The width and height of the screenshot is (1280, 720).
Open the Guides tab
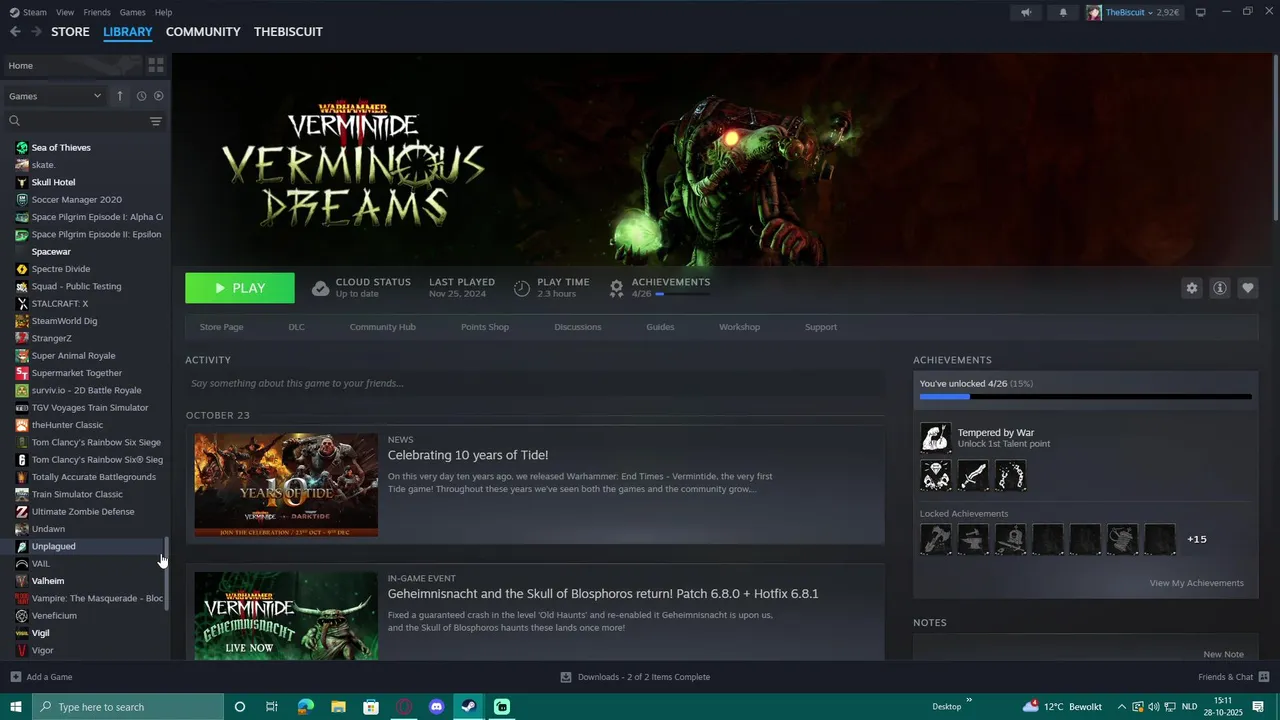[660, 327]
